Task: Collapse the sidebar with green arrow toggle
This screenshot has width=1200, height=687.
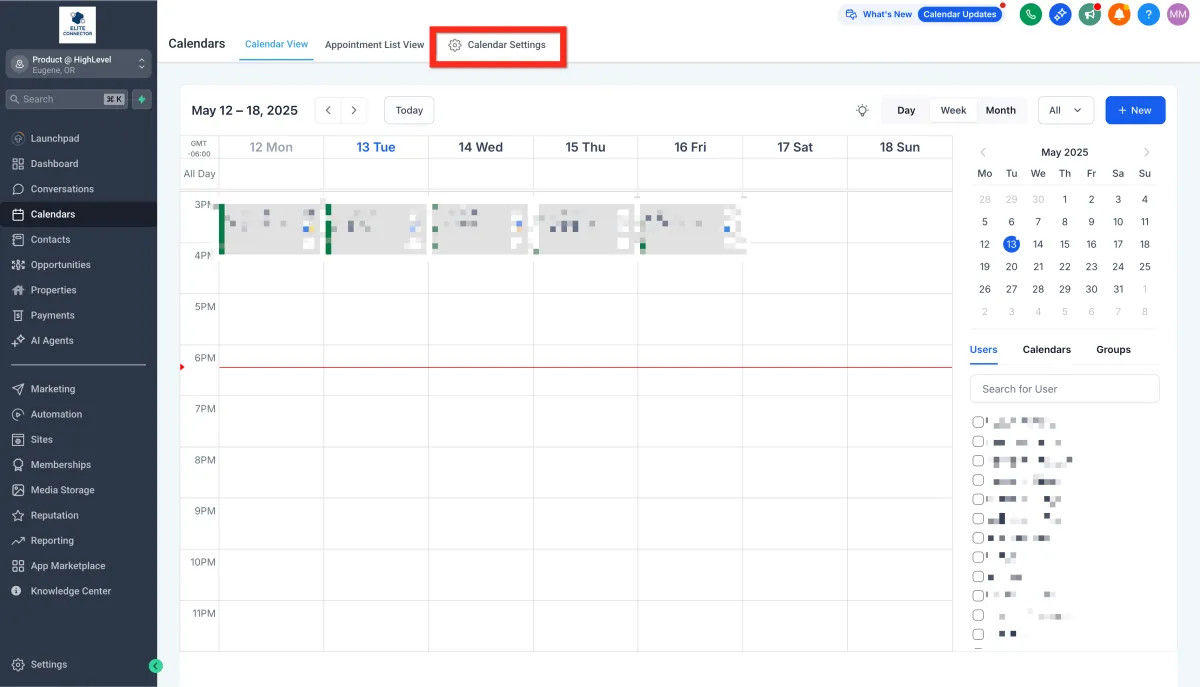Action: coord(155,665)
